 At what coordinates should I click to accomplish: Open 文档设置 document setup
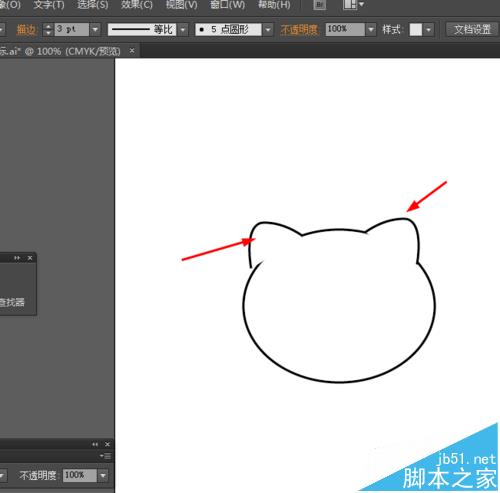(x=472, y=29)
